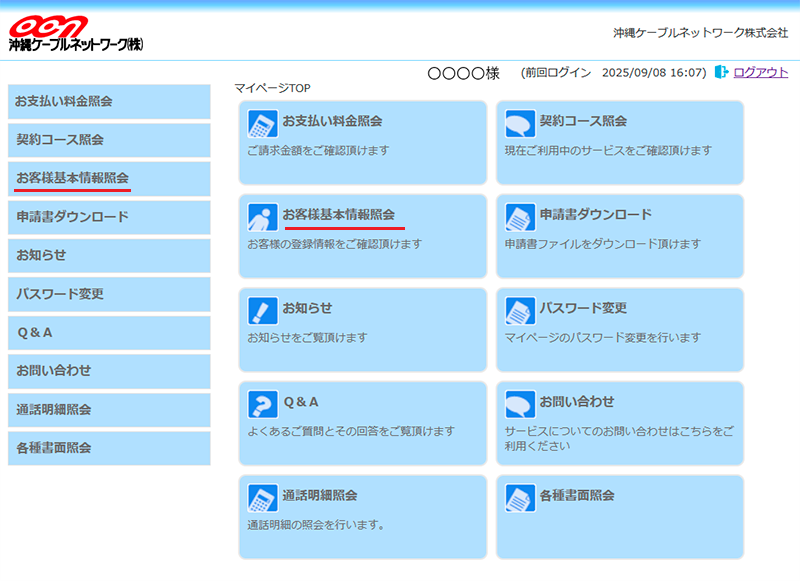Click the speech bubble icon beside 契約コース照会

(x=520, y=124)
